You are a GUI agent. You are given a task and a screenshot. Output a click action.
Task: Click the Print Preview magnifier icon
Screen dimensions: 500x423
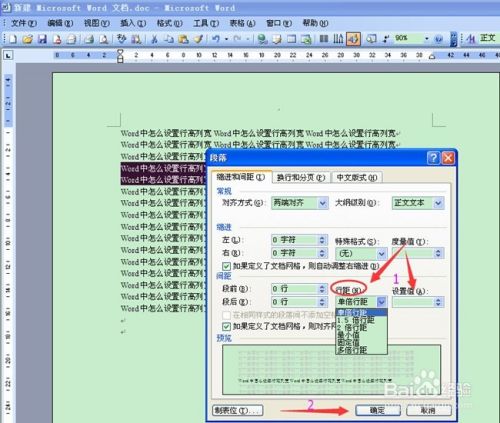[104, 39]
